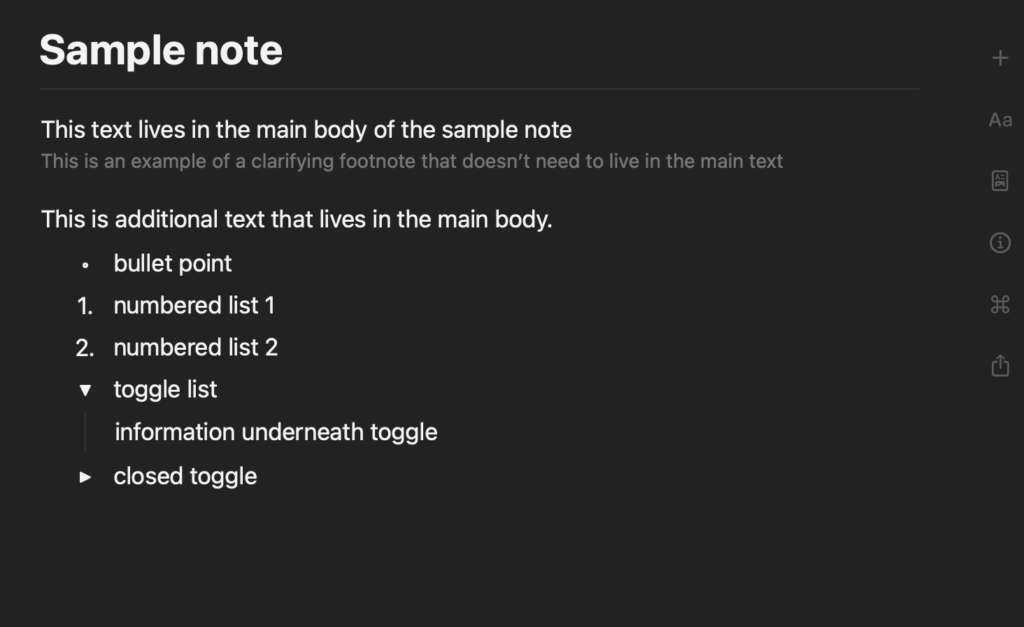The image size is (1024, 627).
Task: Select the gray footnote text
Action: (412, 161)
